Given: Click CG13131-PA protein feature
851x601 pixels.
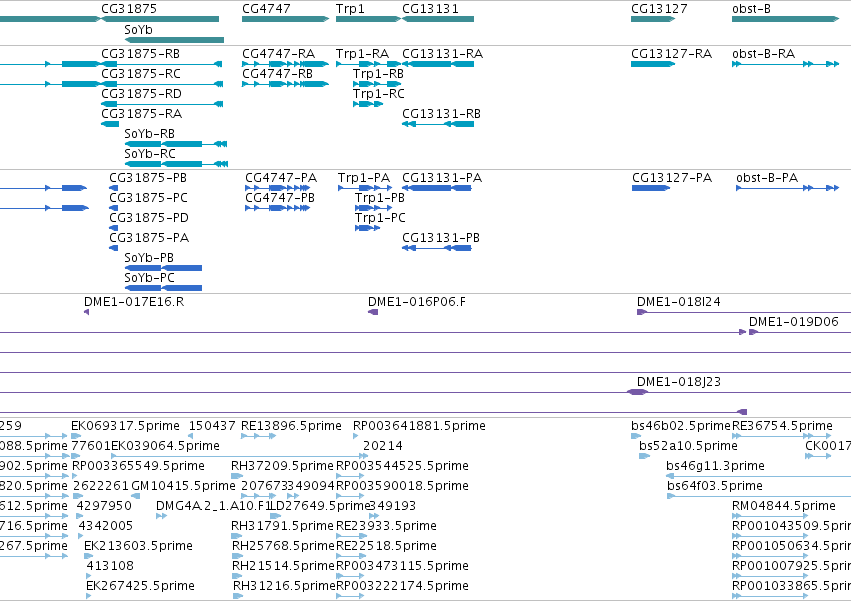Looking at the screenshot, I should [437, 188].
